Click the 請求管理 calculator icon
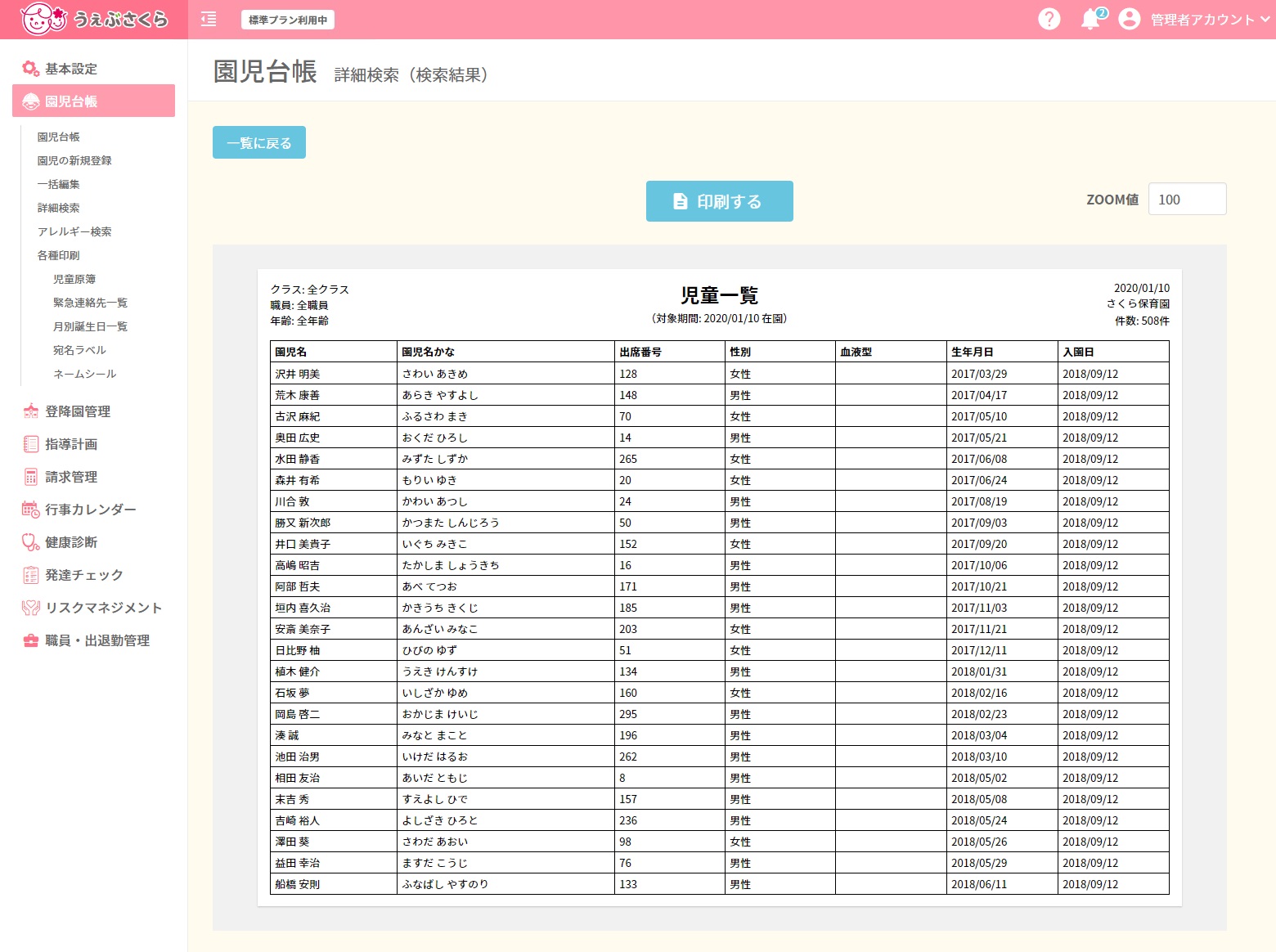The image size is (1276, 952). click(31, 477)
